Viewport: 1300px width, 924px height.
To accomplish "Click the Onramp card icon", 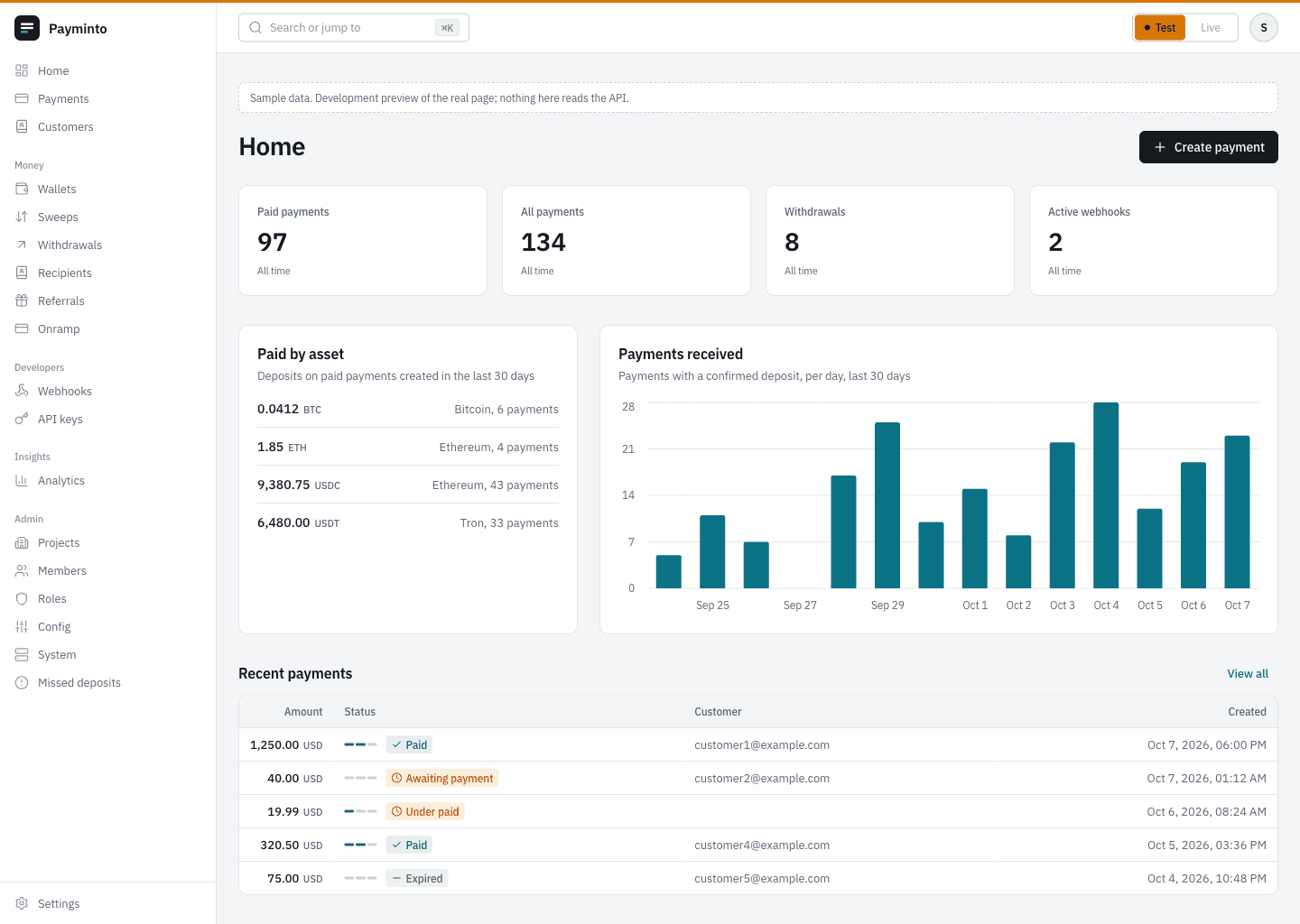I will tap(22, 328).
